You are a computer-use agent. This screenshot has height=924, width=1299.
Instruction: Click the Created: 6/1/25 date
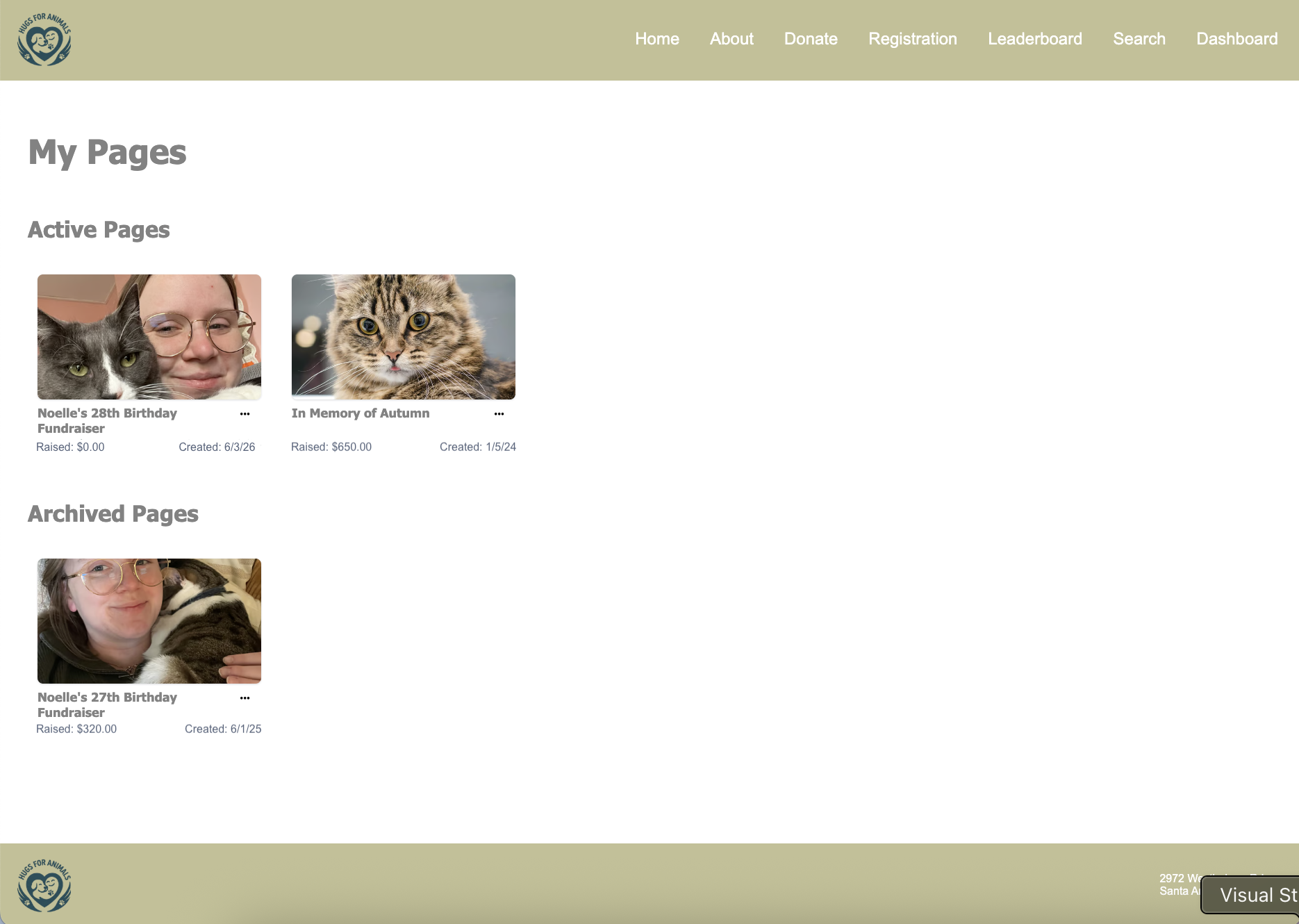tap(223, 729)
